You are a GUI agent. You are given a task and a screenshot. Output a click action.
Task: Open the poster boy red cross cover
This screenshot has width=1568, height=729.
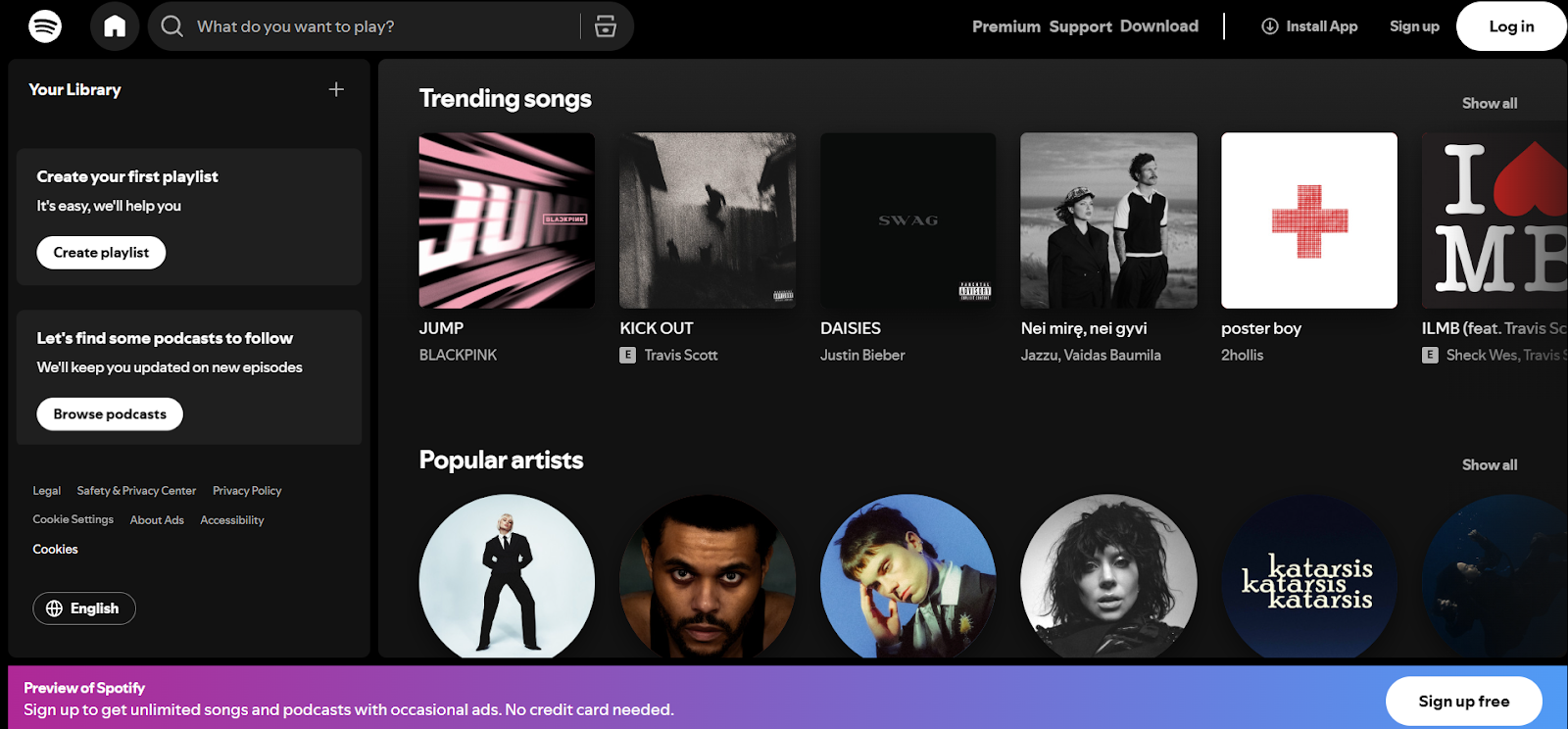click(x=1309, y=220)
